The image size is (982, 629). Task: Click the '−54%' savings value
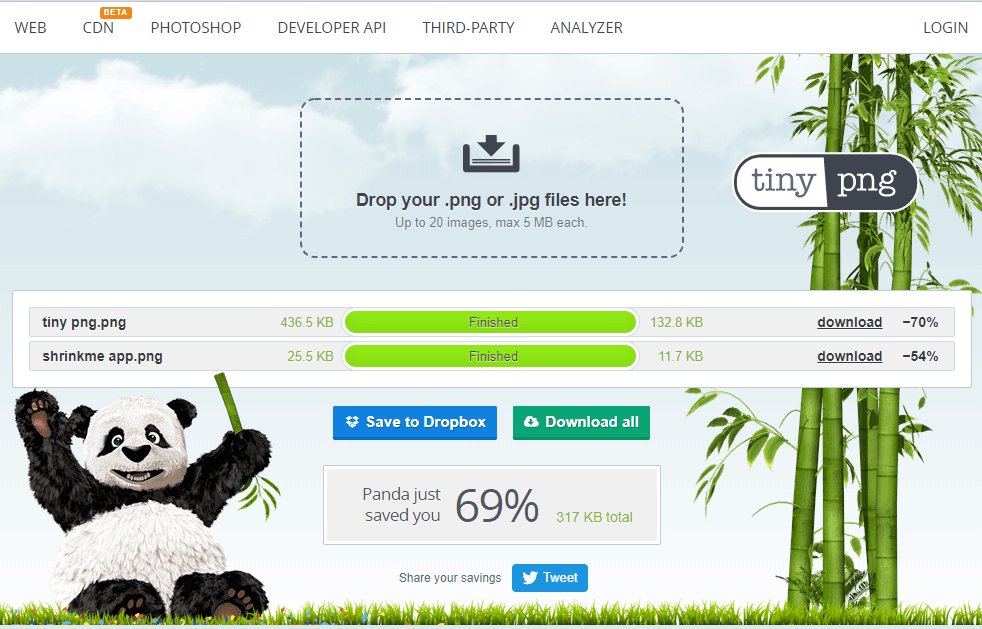pyautogui.click(x=920, y=356)
